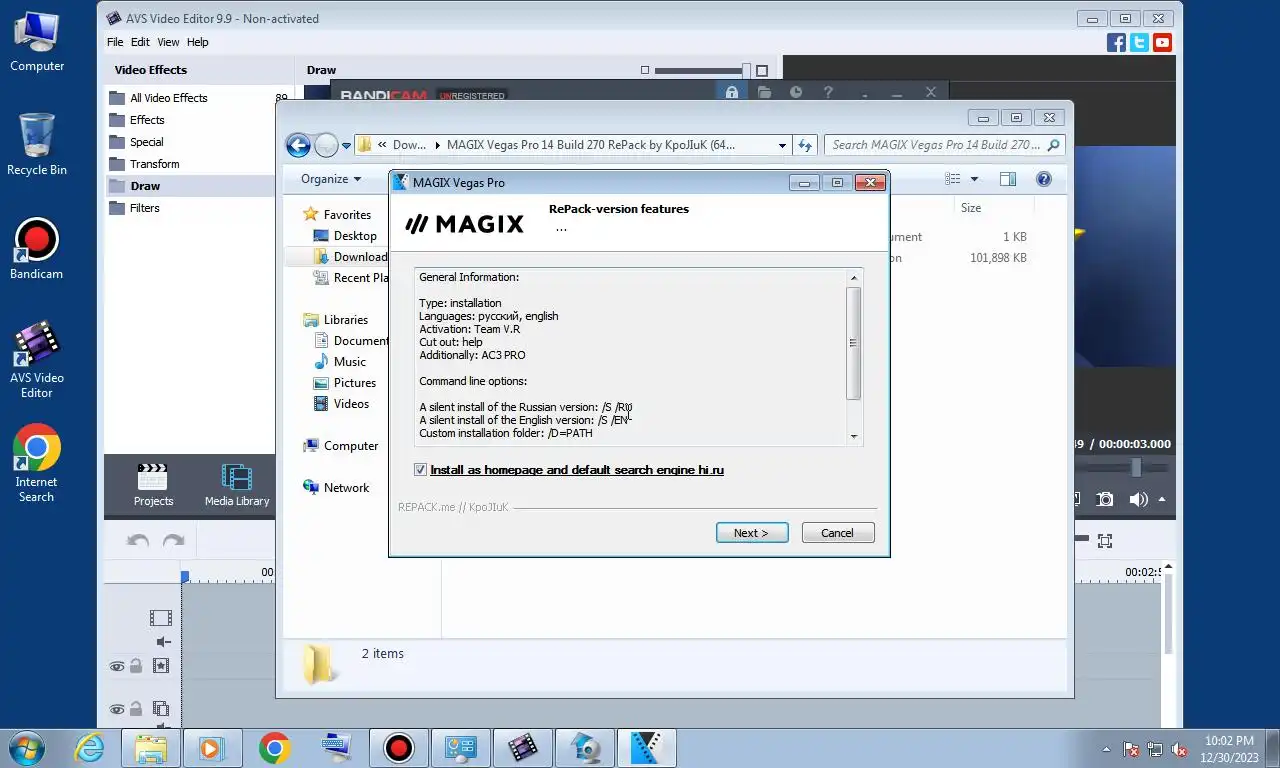Open Bandicam help question mark

click(828, 92)
